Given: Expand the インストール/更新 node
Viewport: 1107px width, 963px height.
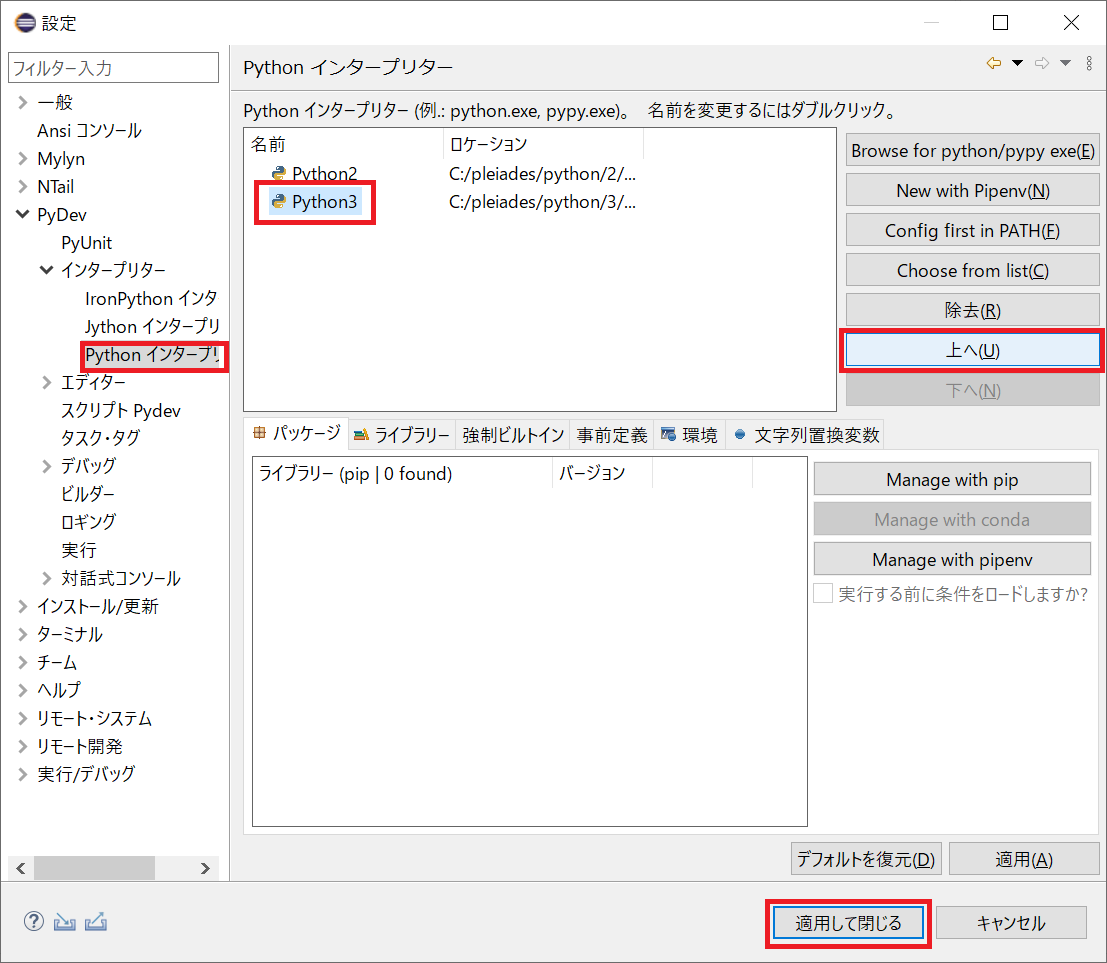Looking at the screenshot, I should 23,606.
